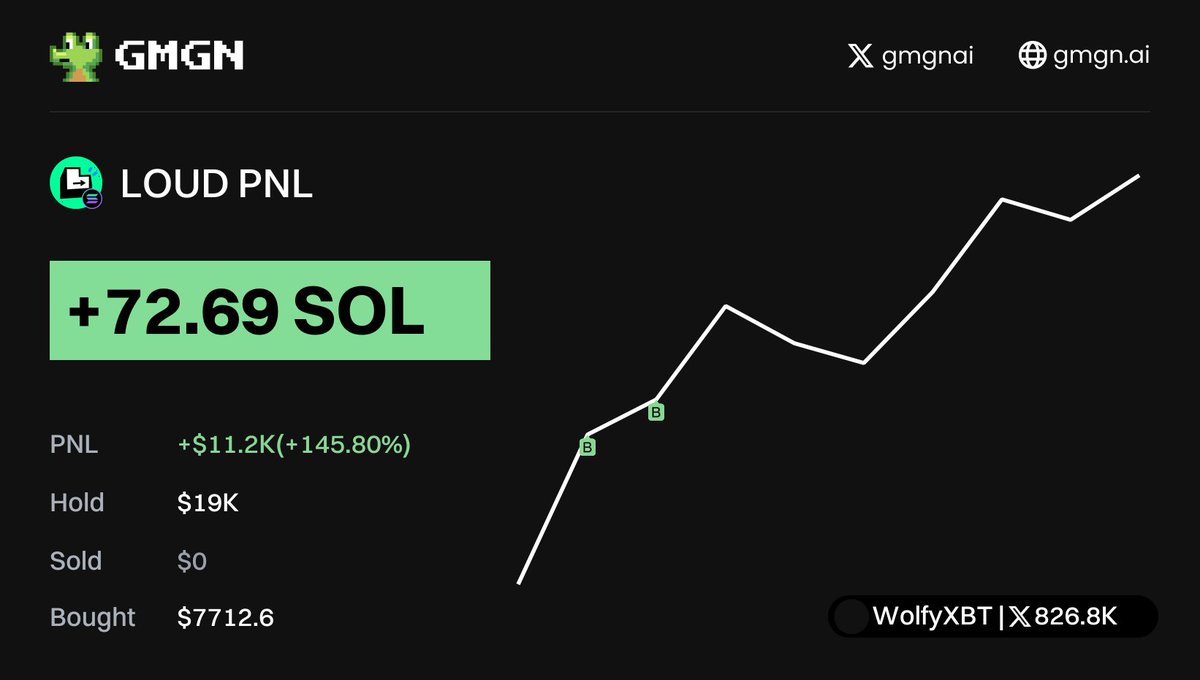Viewport: 1200px width, 680px height.
Task: Click the WolfyXBT avatar circle
Action: coord(851,617)
